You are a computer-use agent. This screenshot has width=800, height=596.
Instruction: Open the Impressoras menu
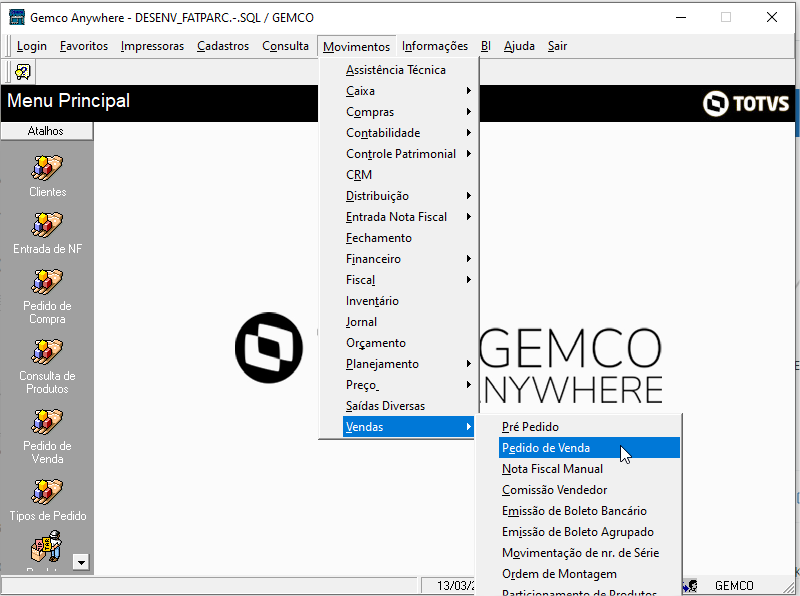point(152,46)
